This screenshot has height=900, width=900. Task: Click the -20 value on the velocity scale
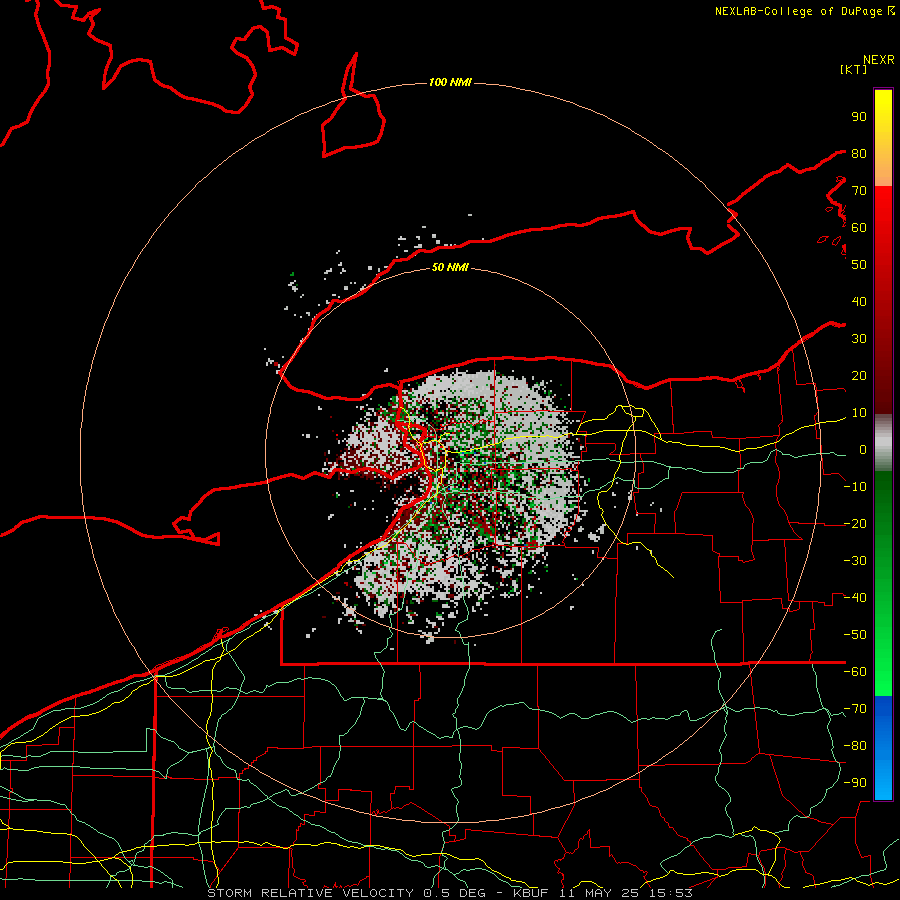click(x=855, y=523)
